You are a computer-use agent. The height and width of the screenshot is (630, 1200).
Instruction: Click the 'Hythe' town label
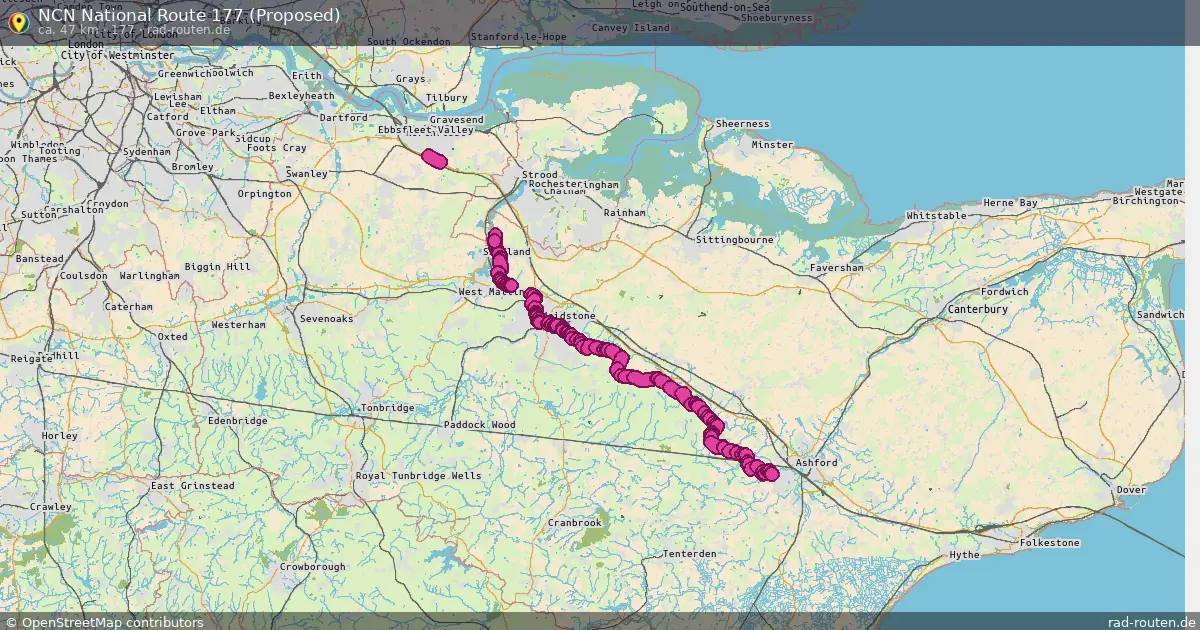[964, 555]
